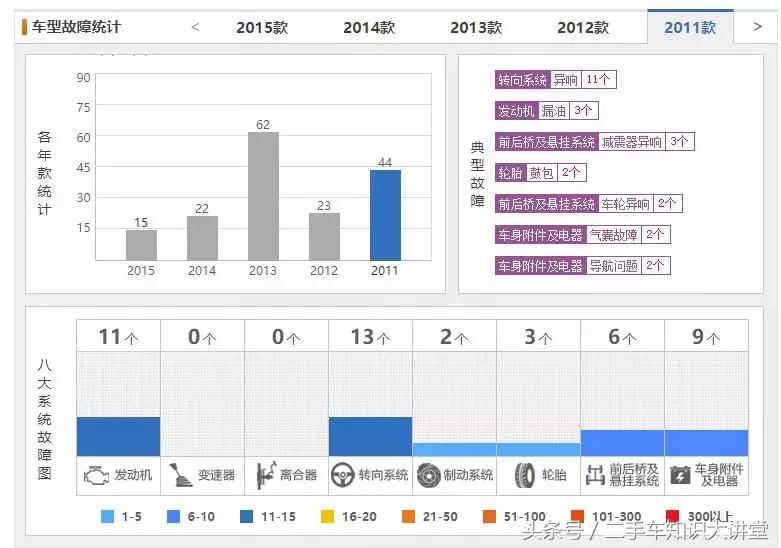Click the 制动系统 brake disc icon
This screenshot has width=781, height=548.
click(x=428, y=475)
